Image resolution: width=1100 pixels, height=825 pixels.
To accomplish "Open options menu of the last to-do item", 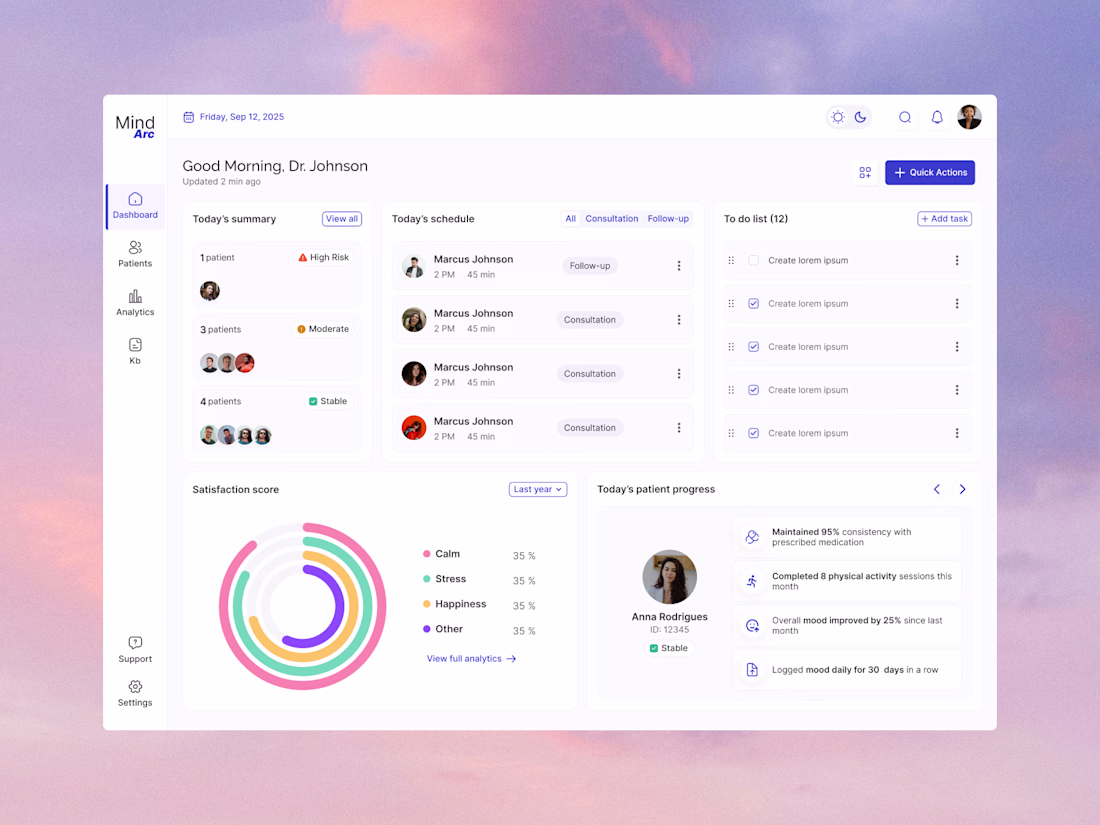I will 957,434.
